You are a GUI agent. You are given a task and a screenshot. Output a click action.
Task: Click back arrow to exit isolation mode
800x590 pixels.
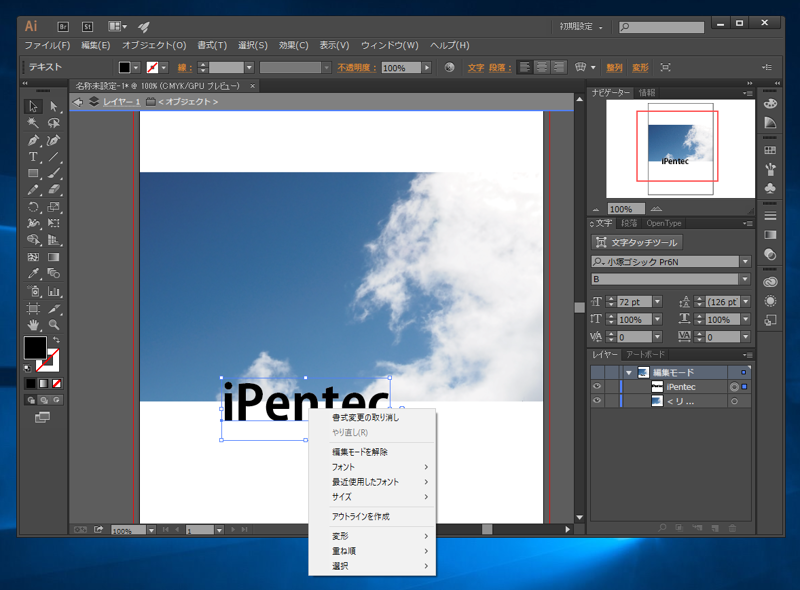[78, 102]
